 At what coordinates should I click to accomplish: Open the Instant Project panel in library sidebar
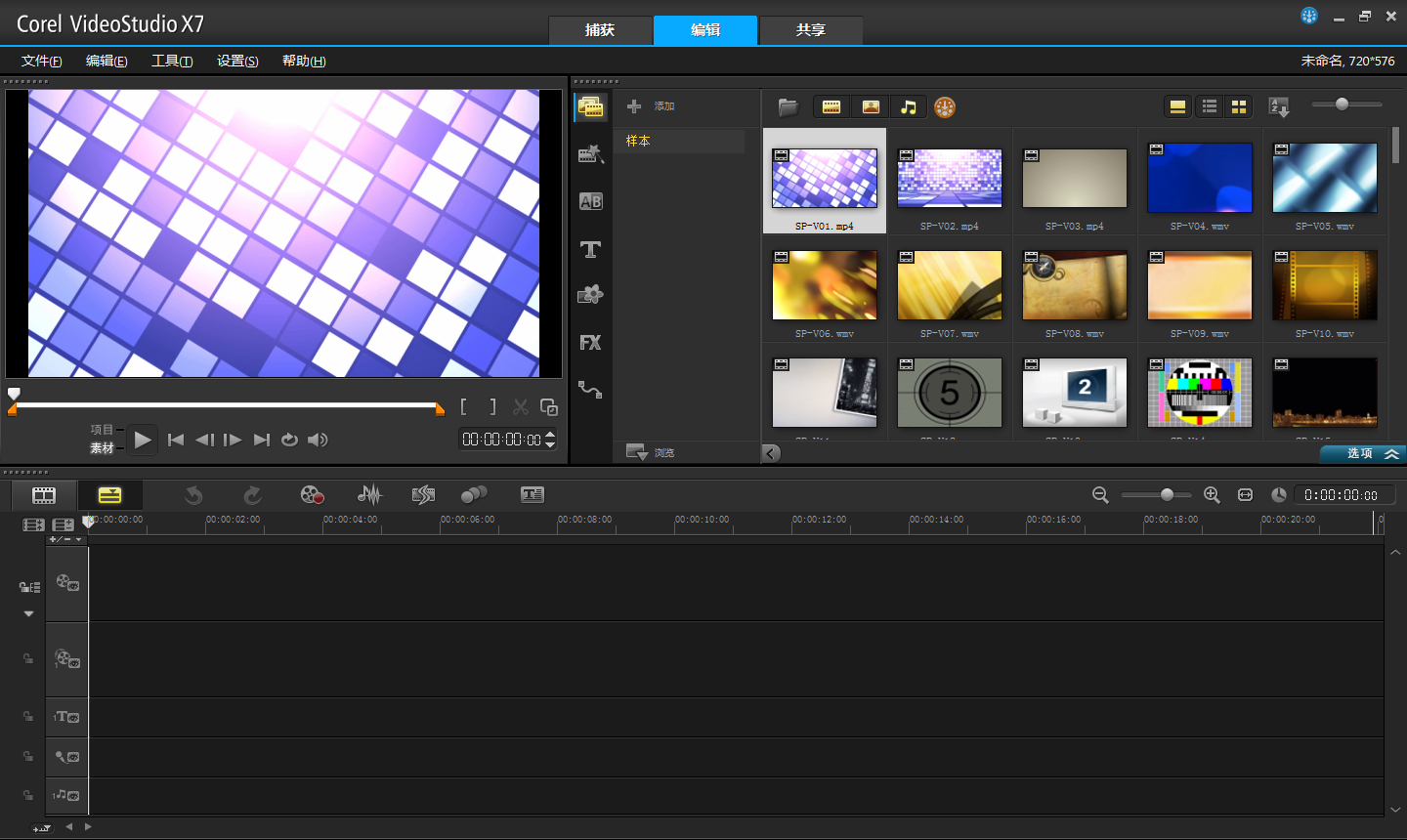[590, 153]
